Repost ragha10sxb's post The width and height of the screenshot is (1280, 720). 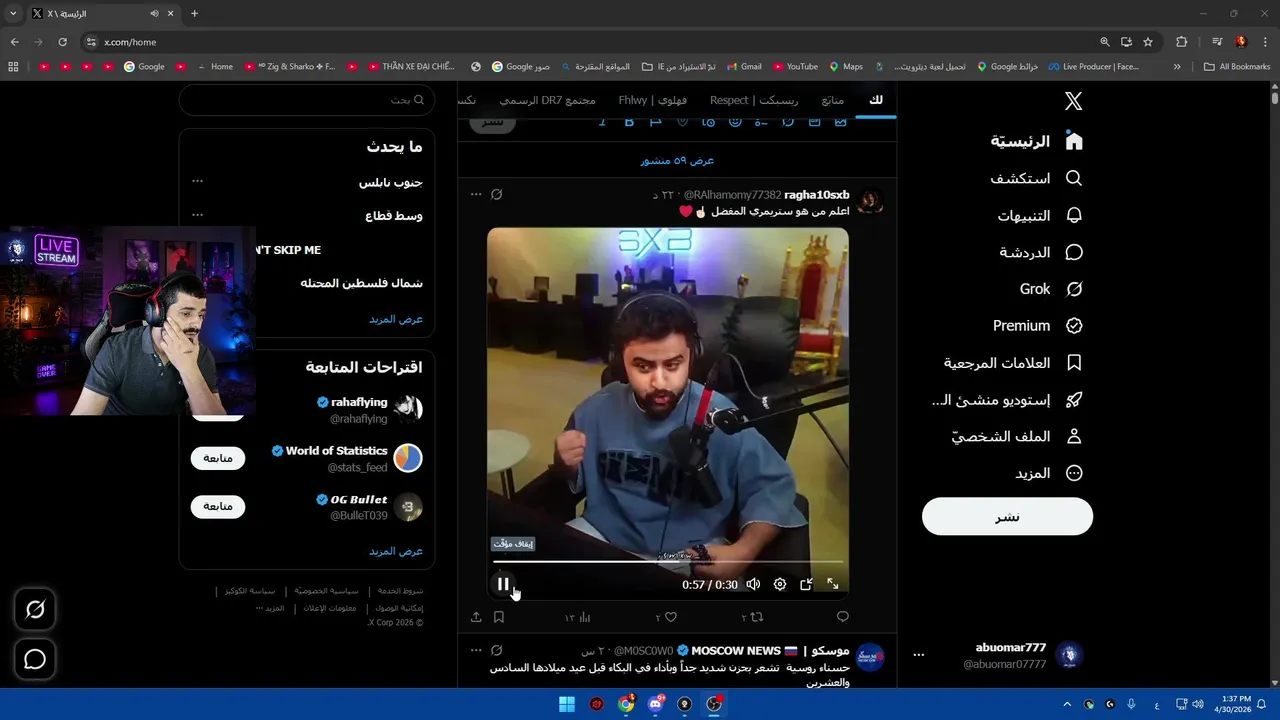(756, 617)
